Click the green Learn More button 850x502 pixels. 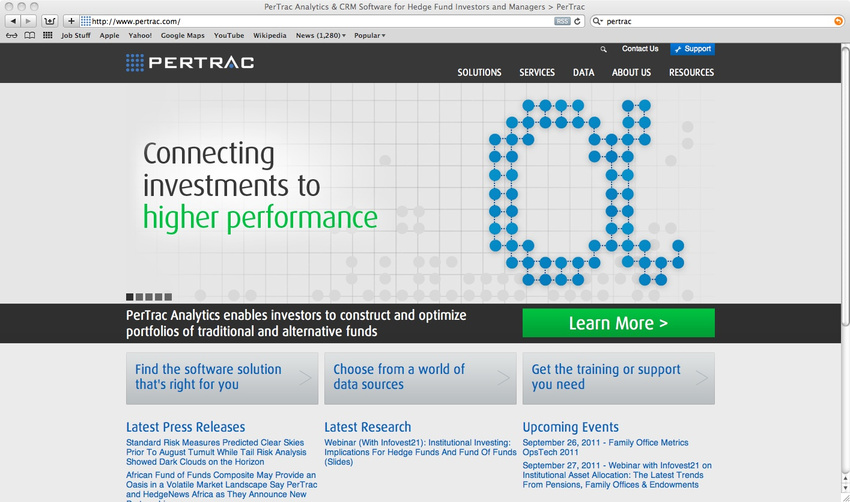618,323
